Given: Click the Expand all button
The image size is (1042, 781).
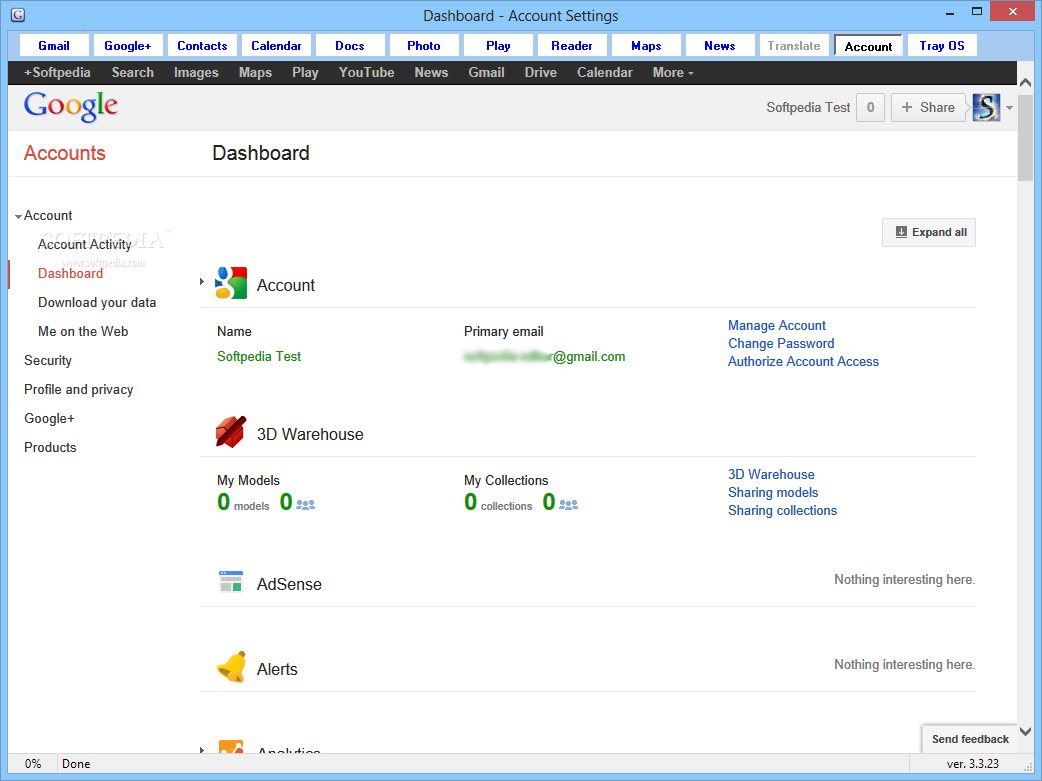Looking at the screenshot, I should (x=928, y=233).
